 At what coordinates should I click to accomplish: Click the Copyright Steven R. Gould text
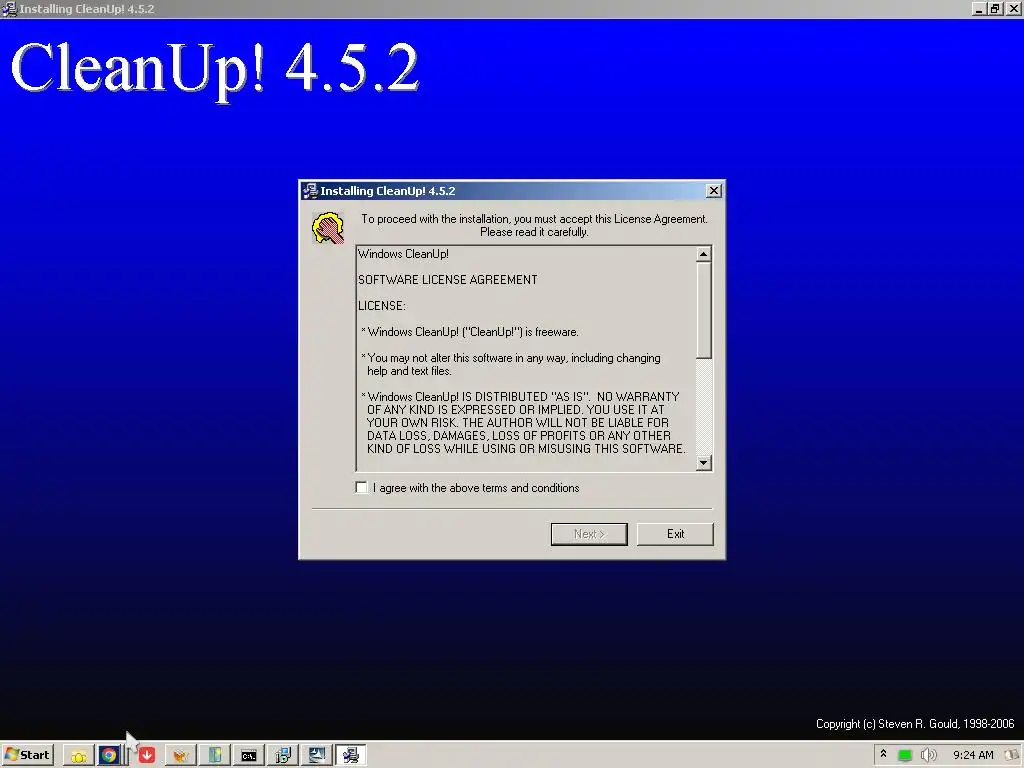tap(915, 723)
